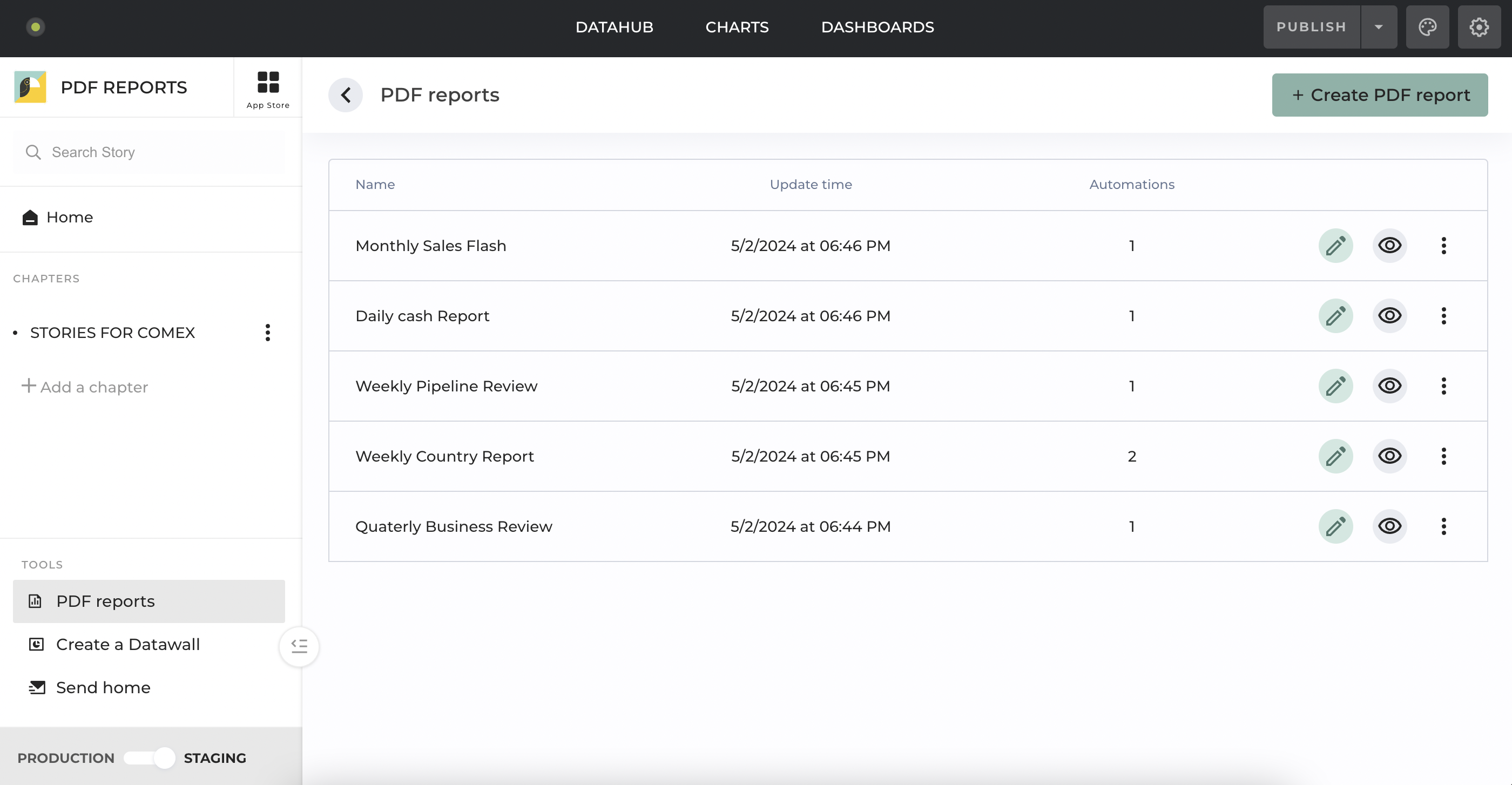
Task: Click the Search Story field
Action: pyautogui.click(x=150, y=152)
